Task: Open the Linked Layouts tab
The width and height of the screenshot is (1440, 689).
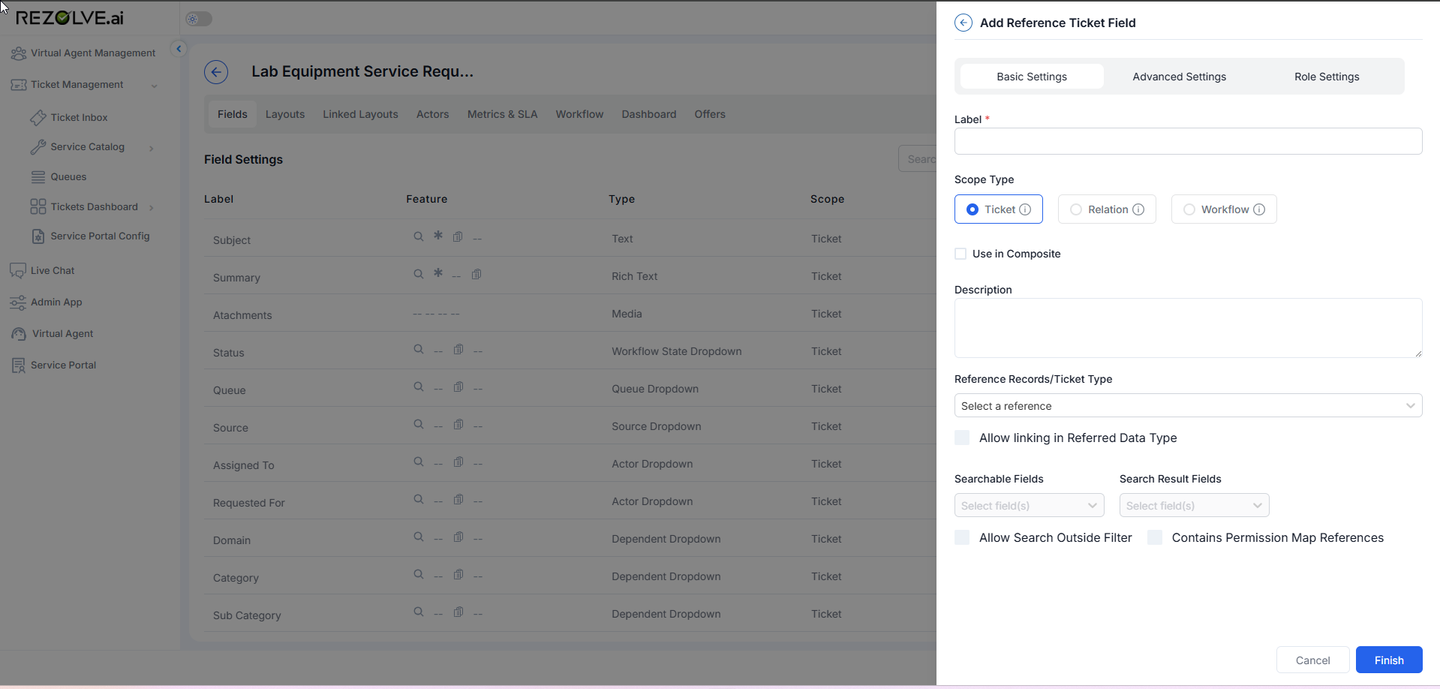Action: coord(360,114)
